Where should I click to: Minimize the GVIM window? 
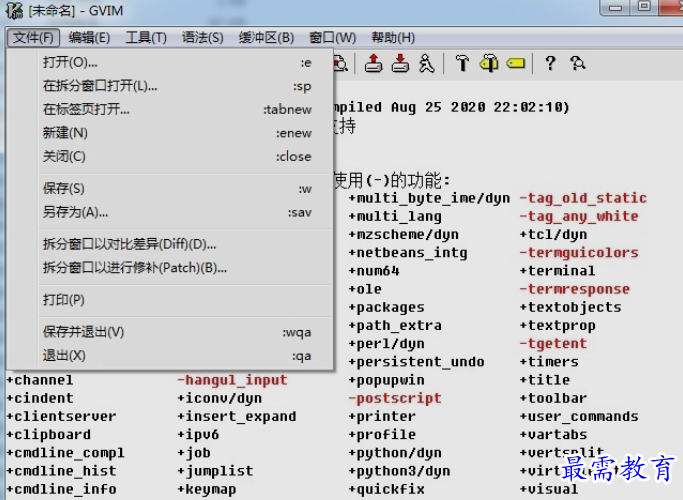click(x=615, y=7)
